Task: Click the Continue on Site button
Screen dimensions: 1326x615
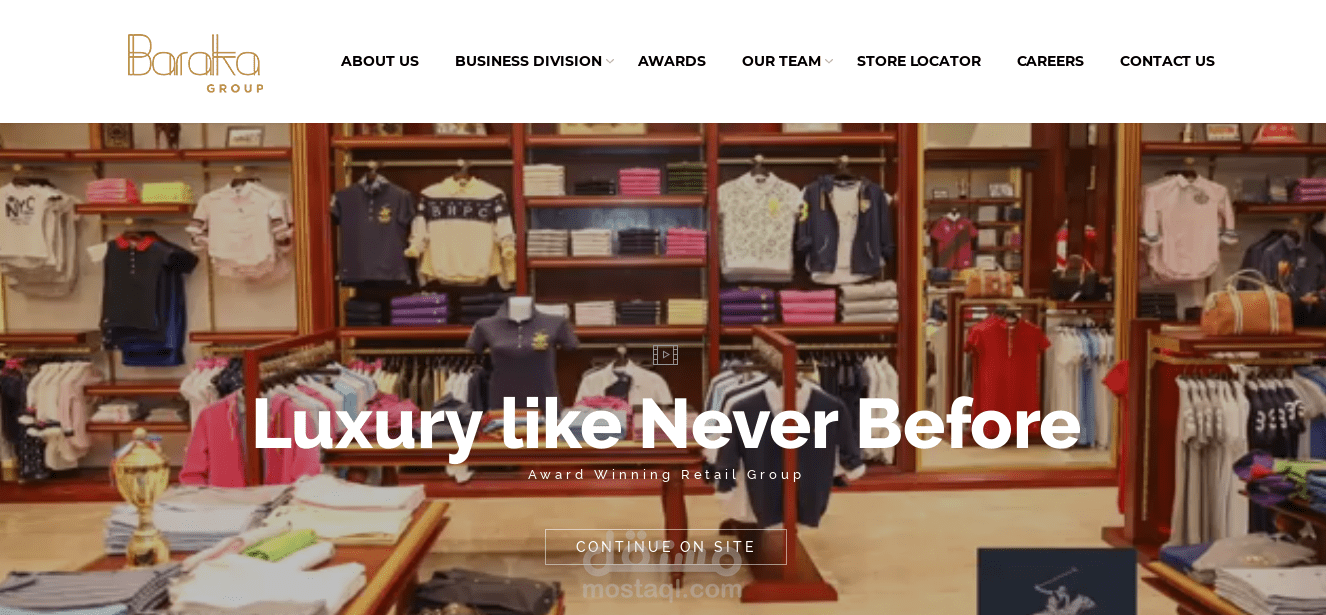Action: [666, 547]
